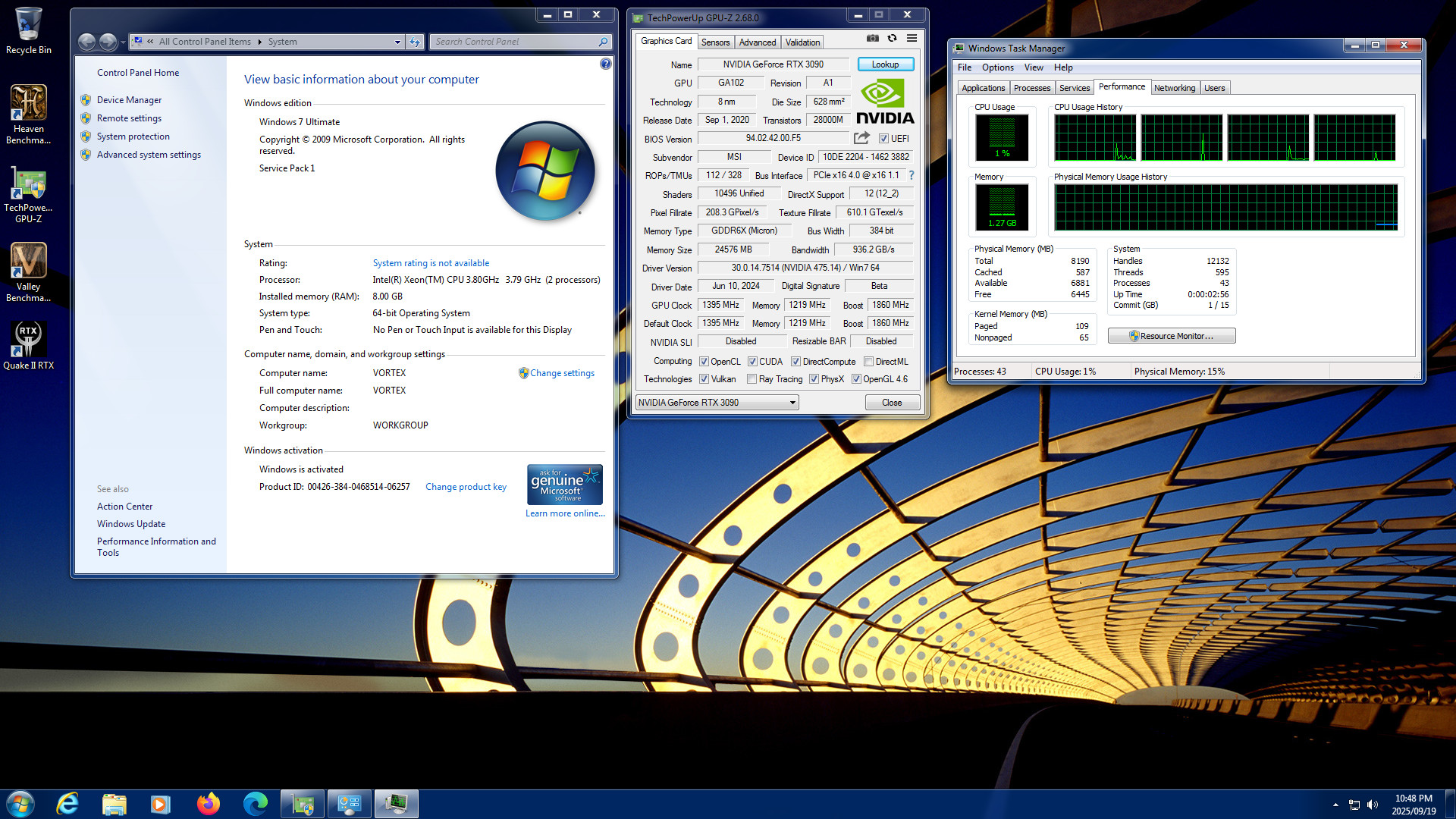1456x819 pixels.
Task: Click the Bus Interface question mark icon
Action: (912, 175)
